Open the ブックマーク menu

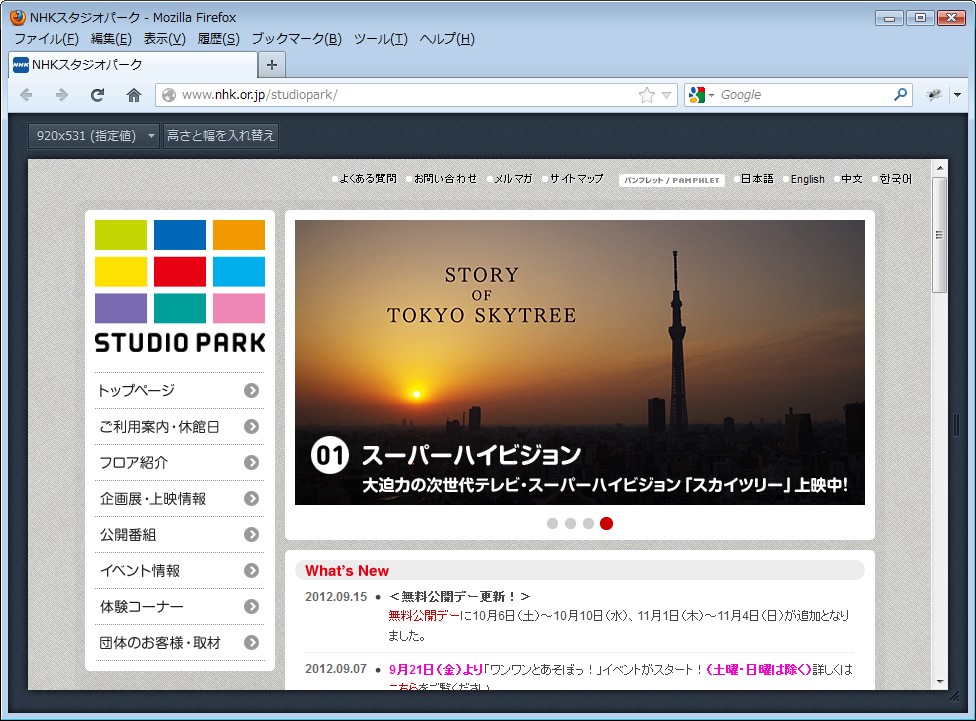click(296, 39)
